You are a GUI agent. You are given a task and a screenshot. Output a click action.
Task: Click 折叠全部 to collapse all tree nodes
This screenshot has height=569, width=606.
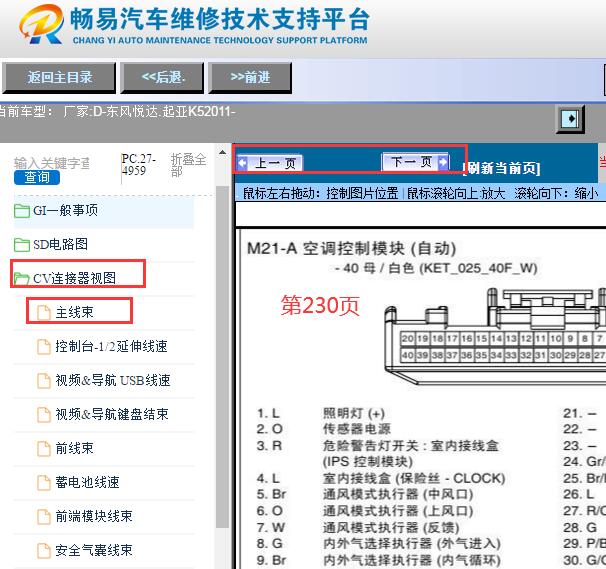pyautogui.click(x=188, y=165)
